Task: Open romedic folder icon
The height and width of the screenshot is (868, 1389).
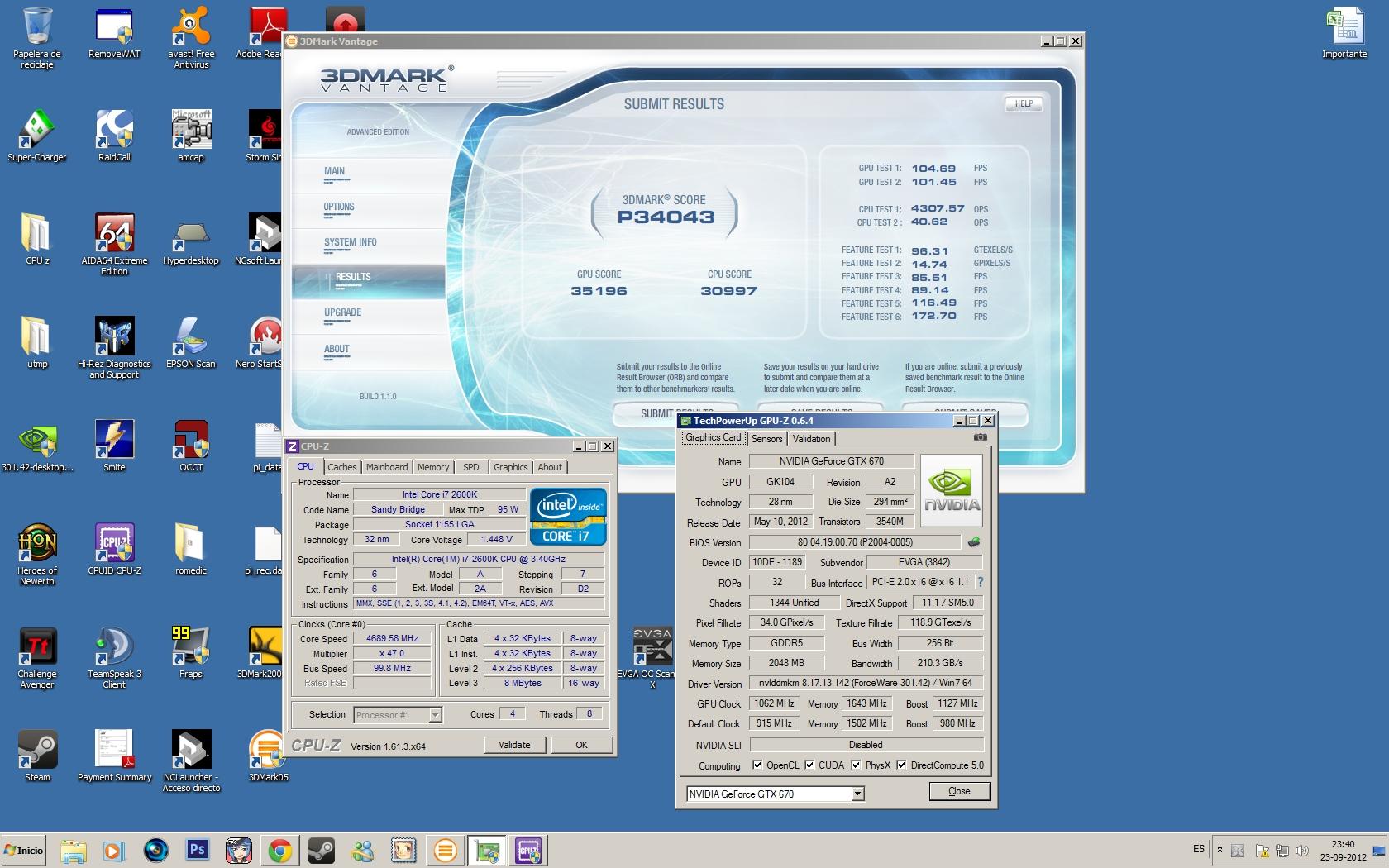Action: coord(191,550)
